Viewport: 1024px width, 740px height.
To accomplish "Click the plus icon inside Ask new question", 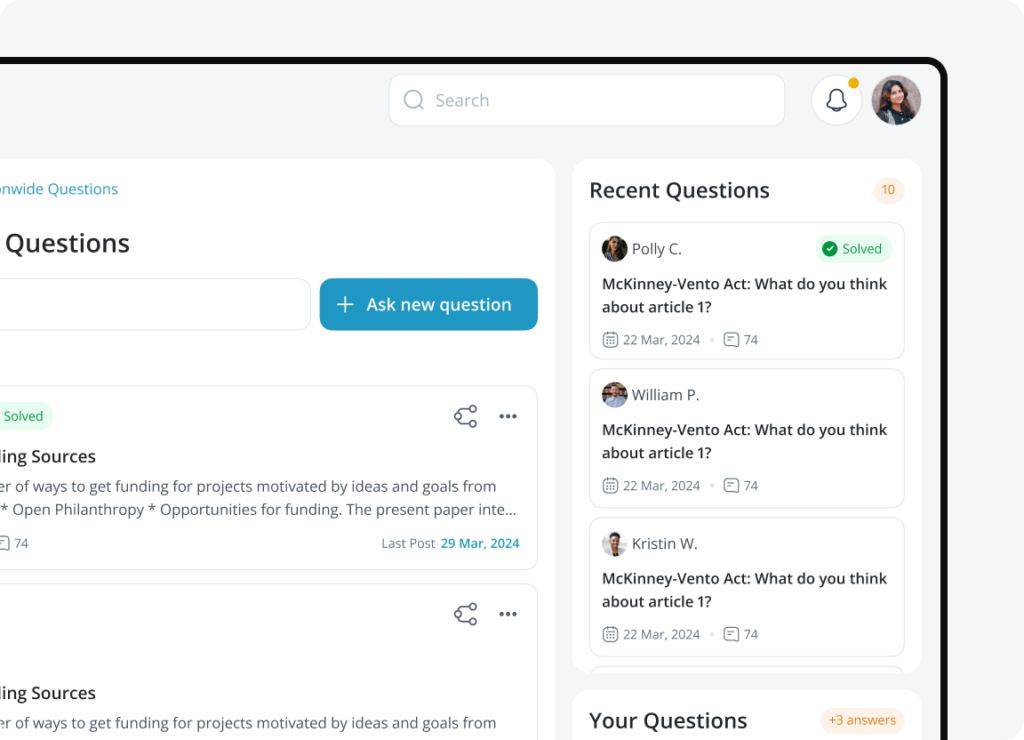I will tap(347, 304).
